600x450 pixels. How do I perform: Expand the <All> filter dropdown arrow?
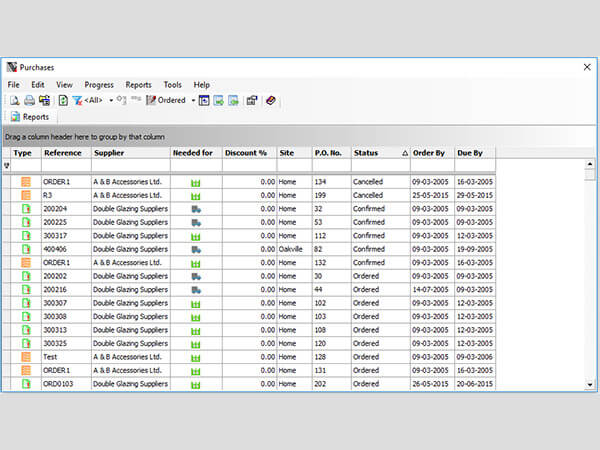coord(109,100)
